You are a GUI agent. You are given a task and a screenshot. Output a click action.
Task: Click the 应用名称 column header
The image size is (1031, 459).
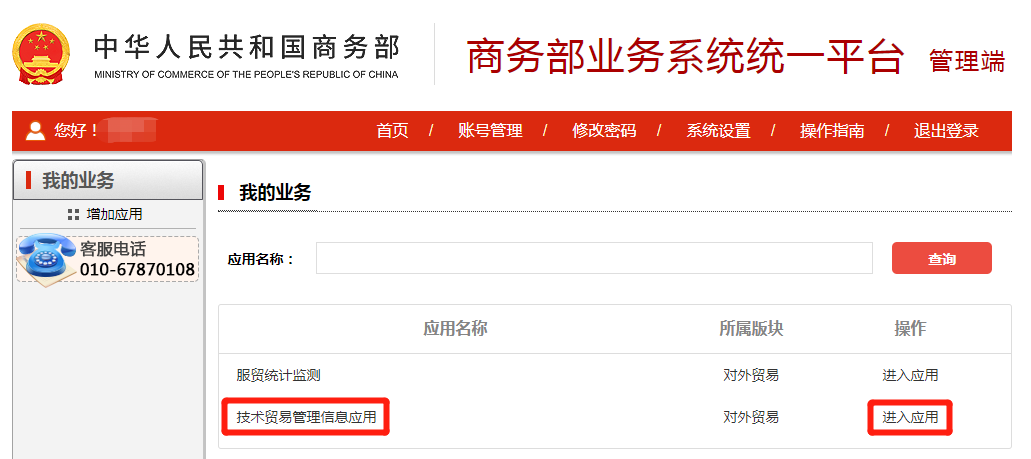455,328
